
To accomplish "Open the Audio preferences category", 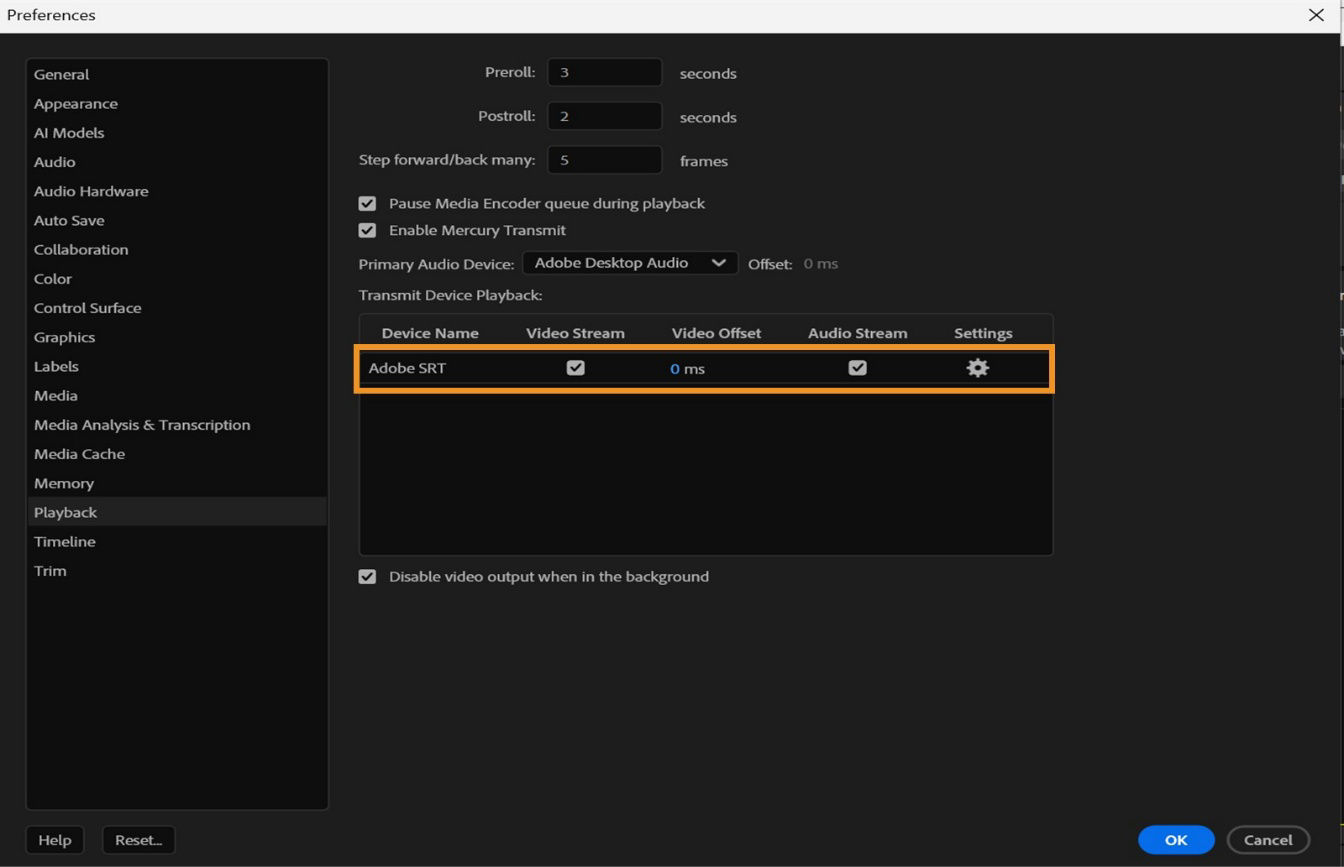I will coord(54,161).
